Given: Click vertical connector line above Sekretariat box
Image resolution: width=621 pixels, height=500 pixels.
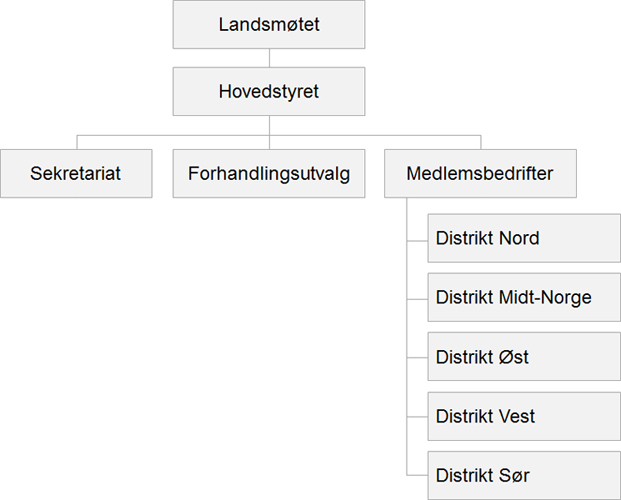Looking at the screenshot, I should click(x=76, y=141).
